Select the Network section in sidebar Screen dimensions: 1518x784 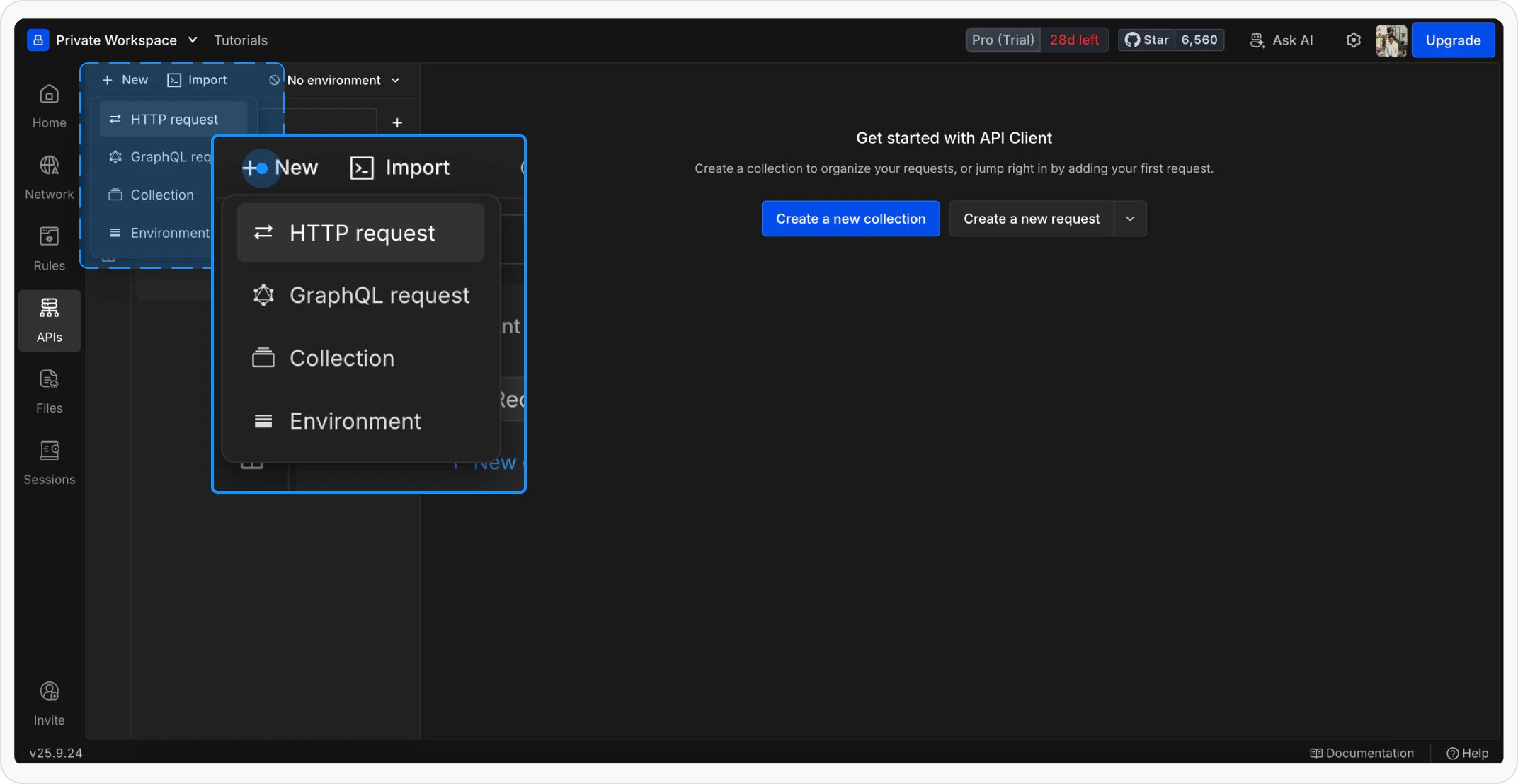[x=49, y=175]
